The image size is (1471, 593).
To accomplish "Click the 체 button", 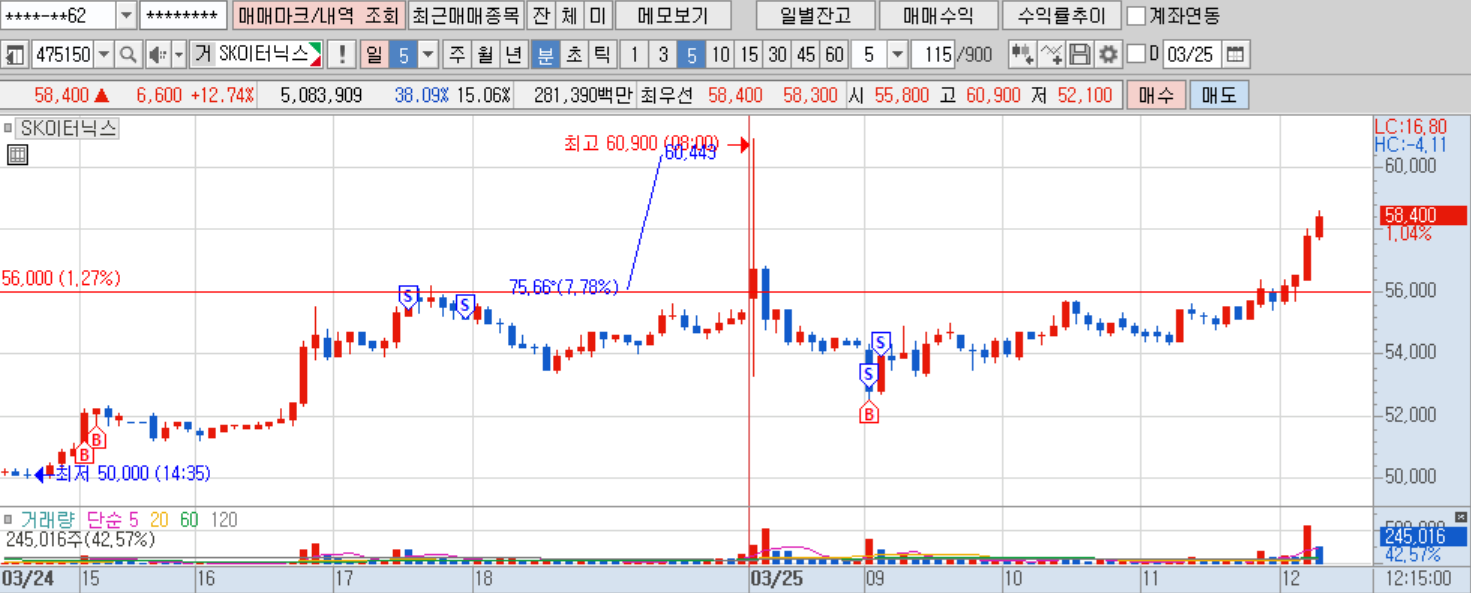I will (569, 16).
